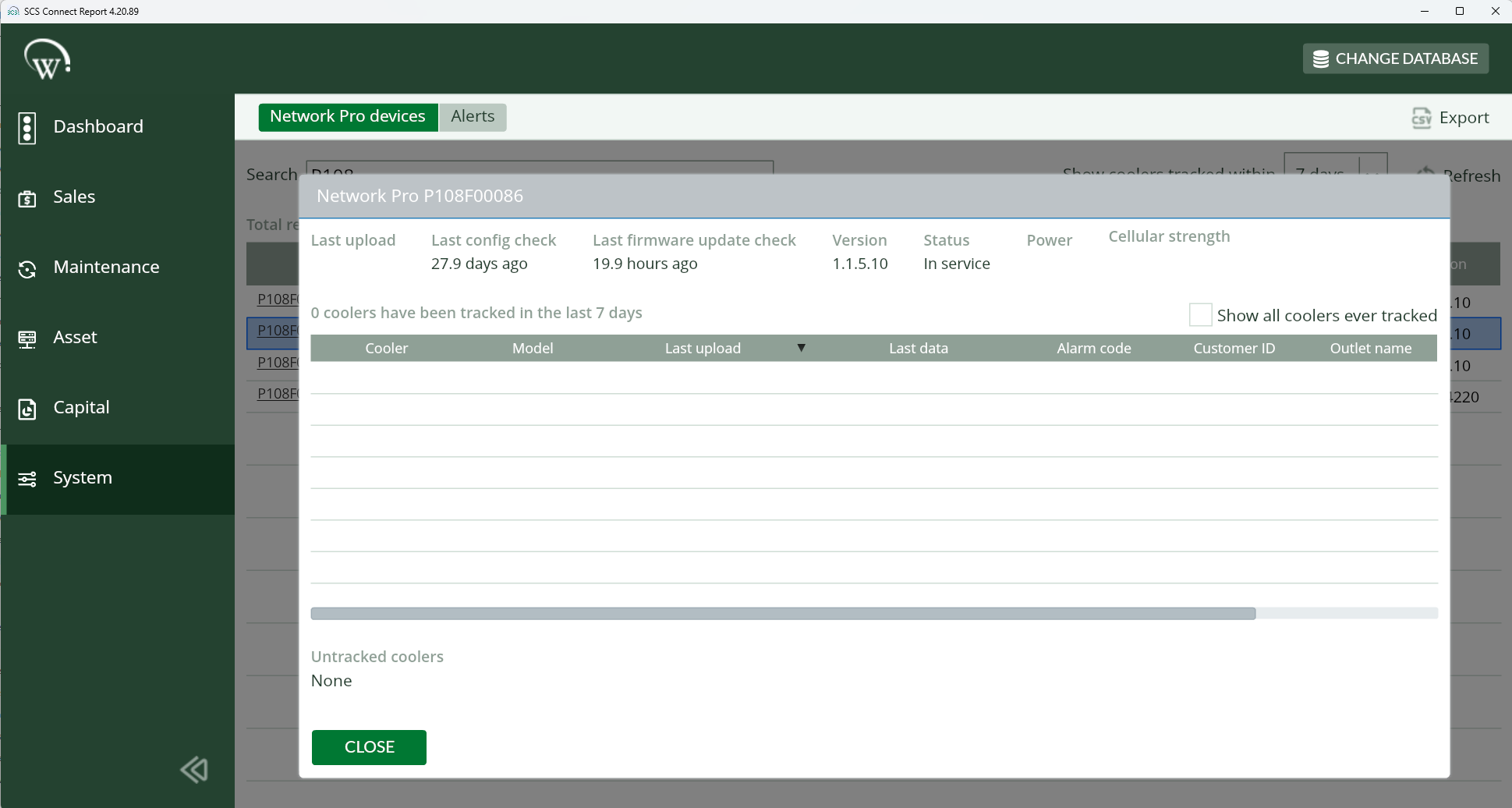Viewport: 1512px width, 808px height.
Task: Sort coolers by Outlet name header
Action: 1371,349
